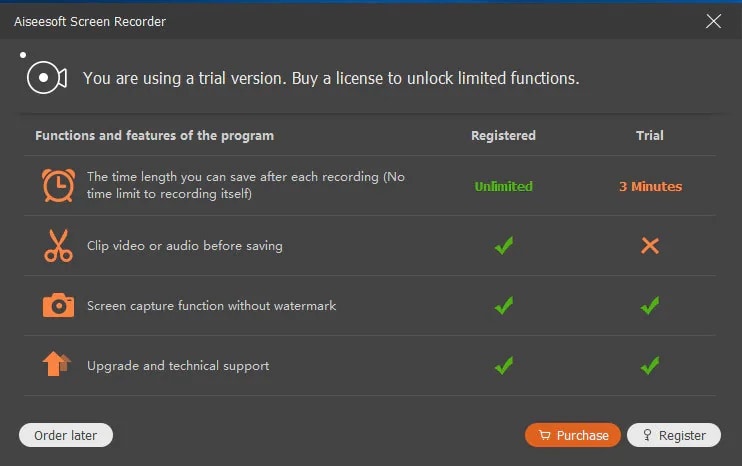Select the Trial column header
Viewport: 742px width, 466px height.
point(650,135)
